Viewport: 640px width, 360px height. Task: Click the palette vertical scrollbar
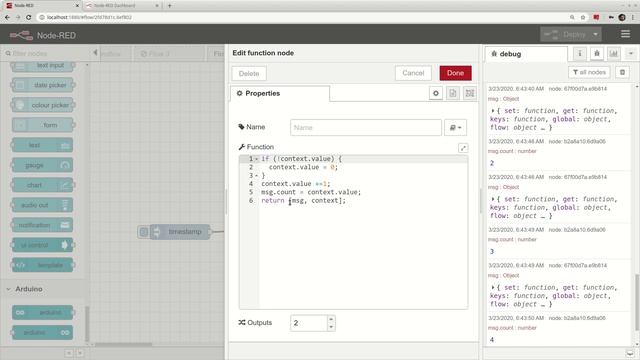87,324
